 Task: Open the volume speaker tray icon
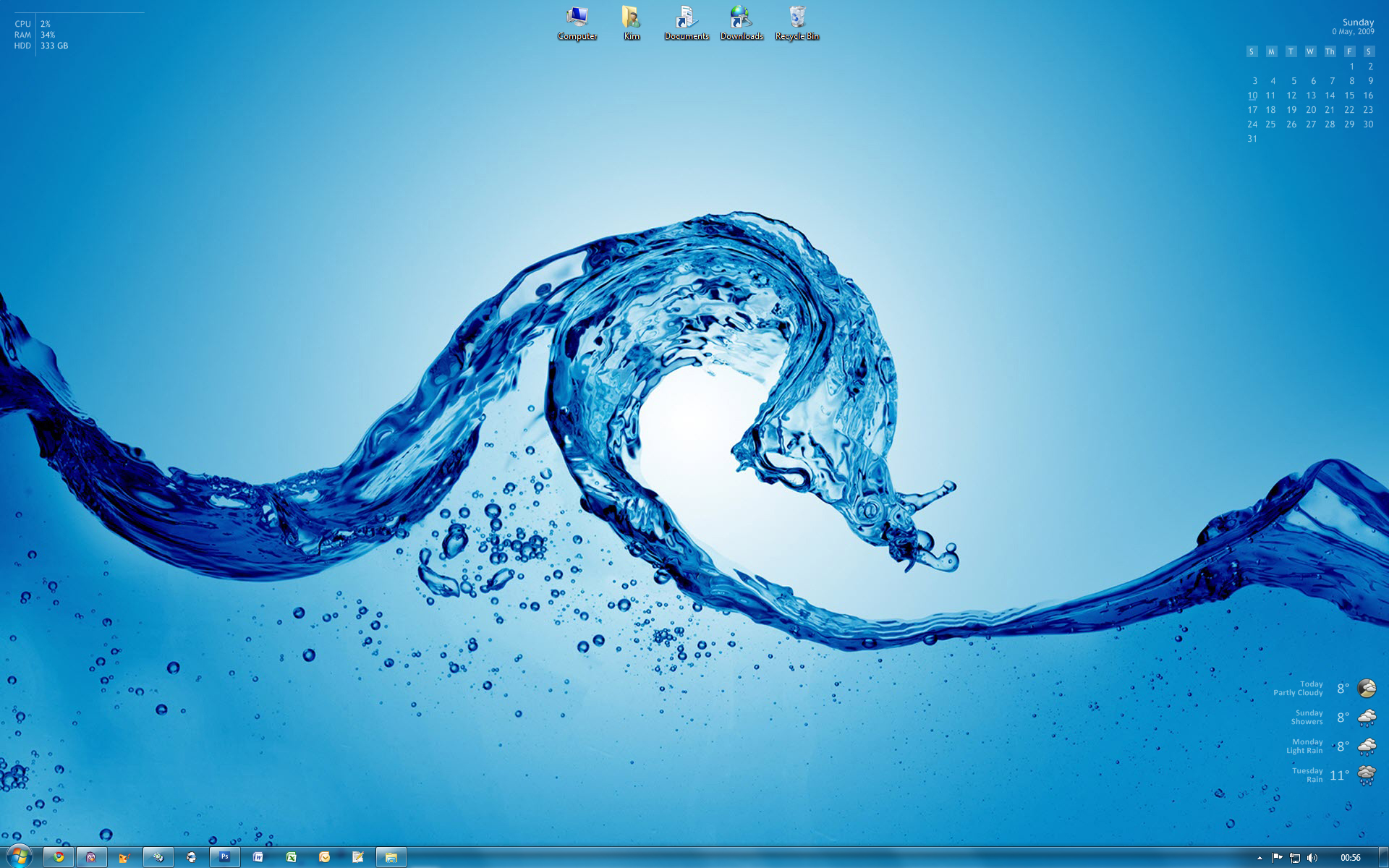(1312, 858)
